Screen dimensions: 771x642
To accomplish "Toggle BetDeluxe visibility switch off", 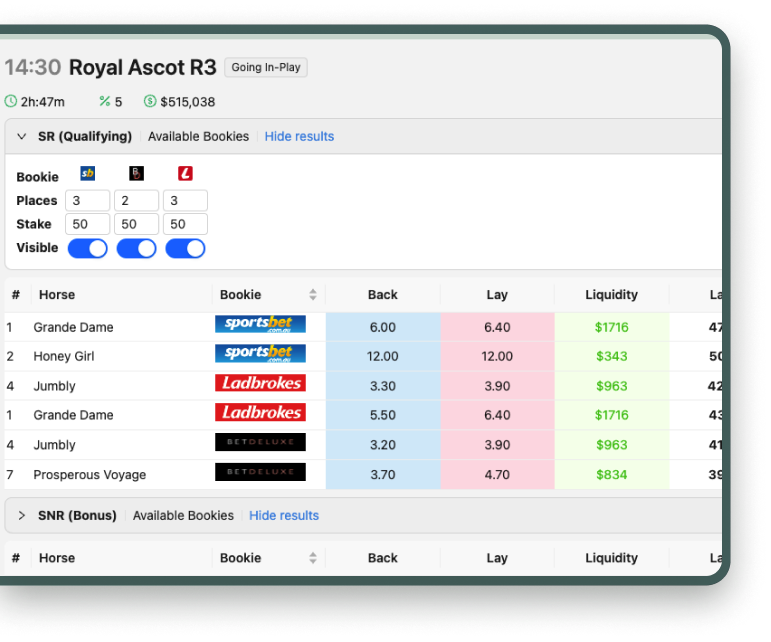I will click(136, 249).
